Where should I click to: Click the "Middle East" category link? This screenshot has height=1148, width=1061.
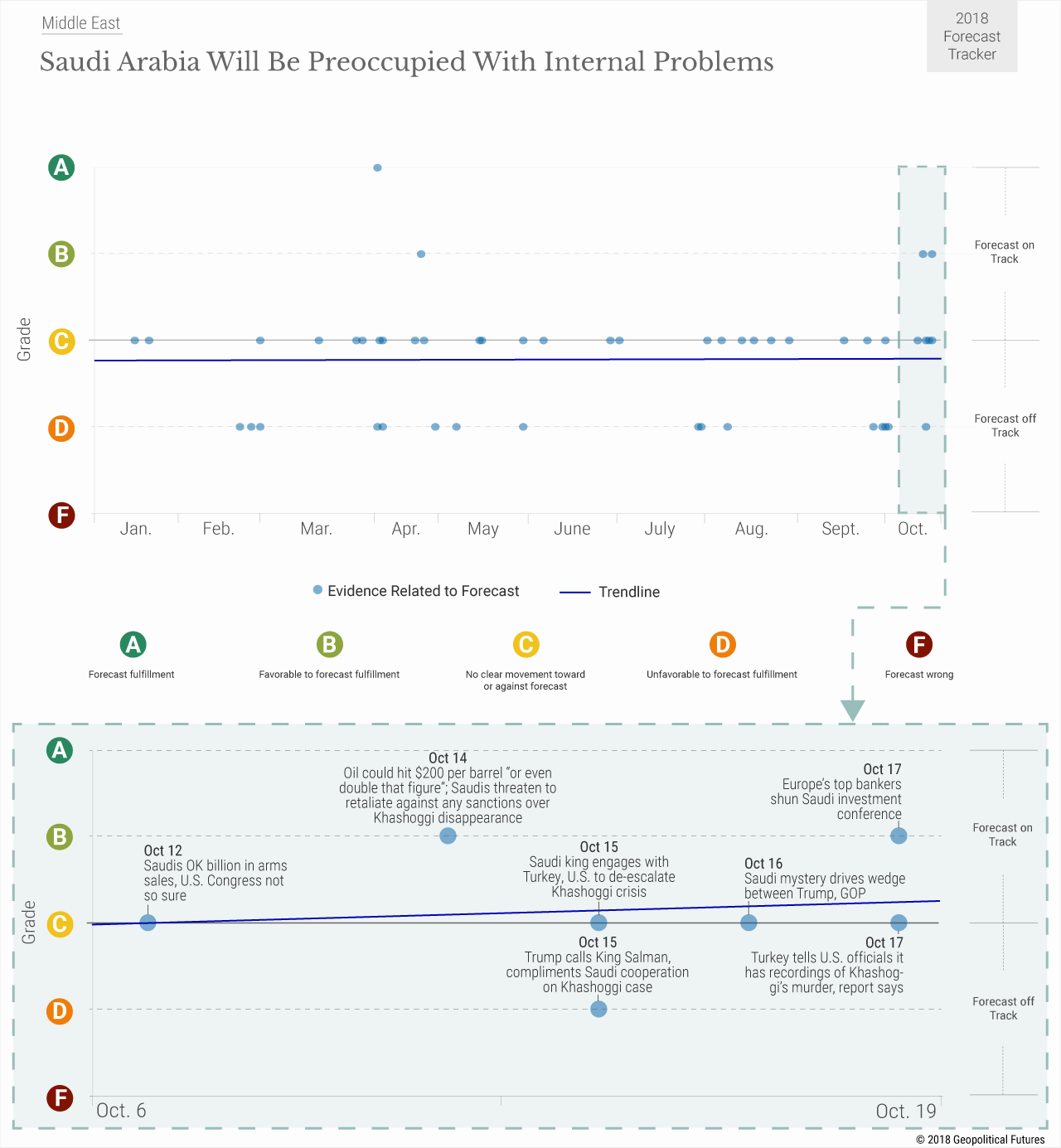[x=81, y=23]
